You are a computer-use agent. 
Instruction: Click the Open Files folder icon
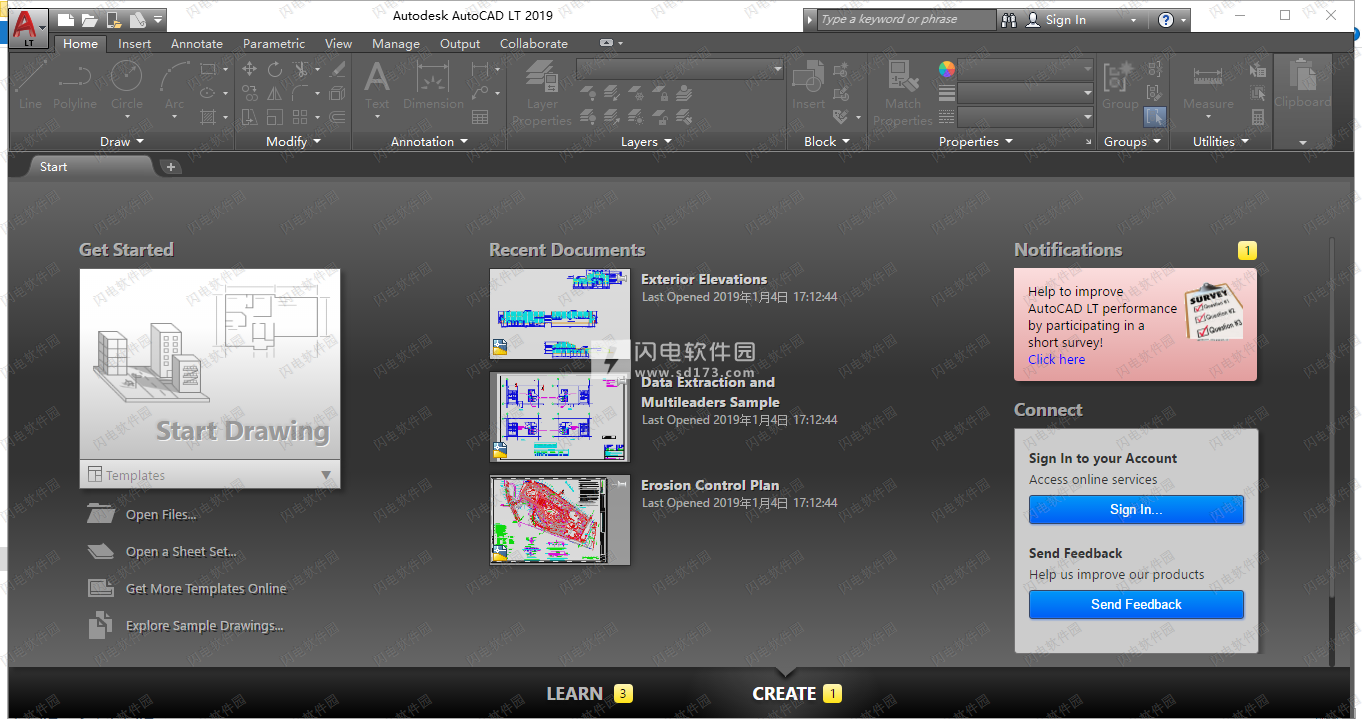[x=101, y=514]
